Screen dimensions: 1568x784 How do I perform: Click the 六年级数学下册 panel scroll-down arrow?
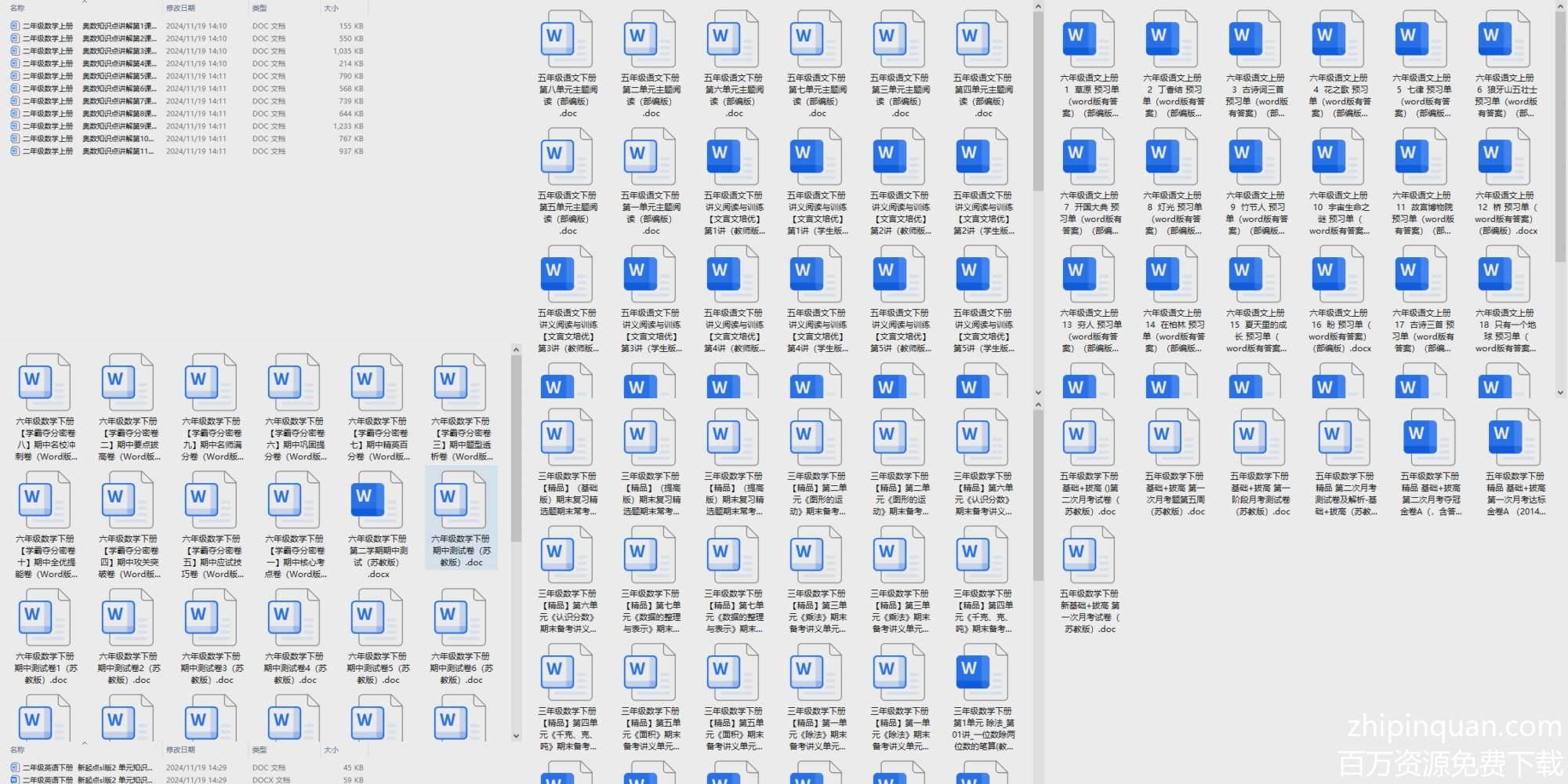pyautogui.click(x=516, y=735)
